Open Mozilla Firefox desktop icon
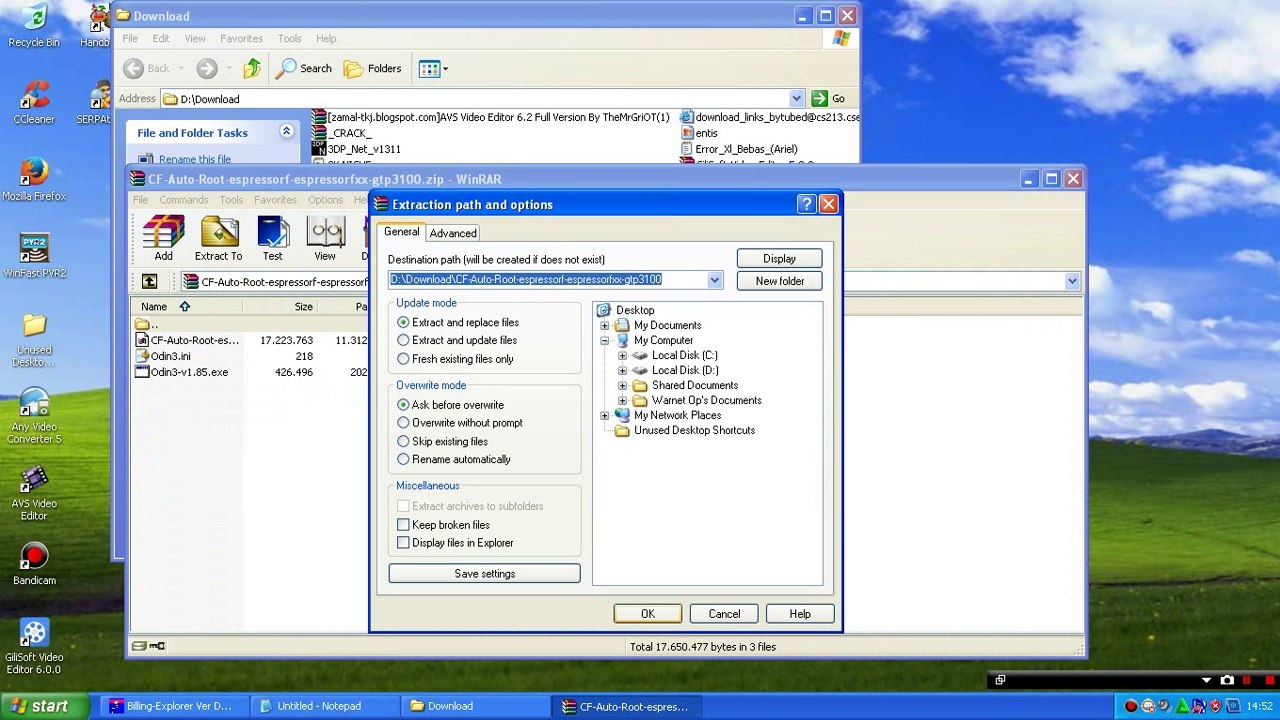 point(34,179)
